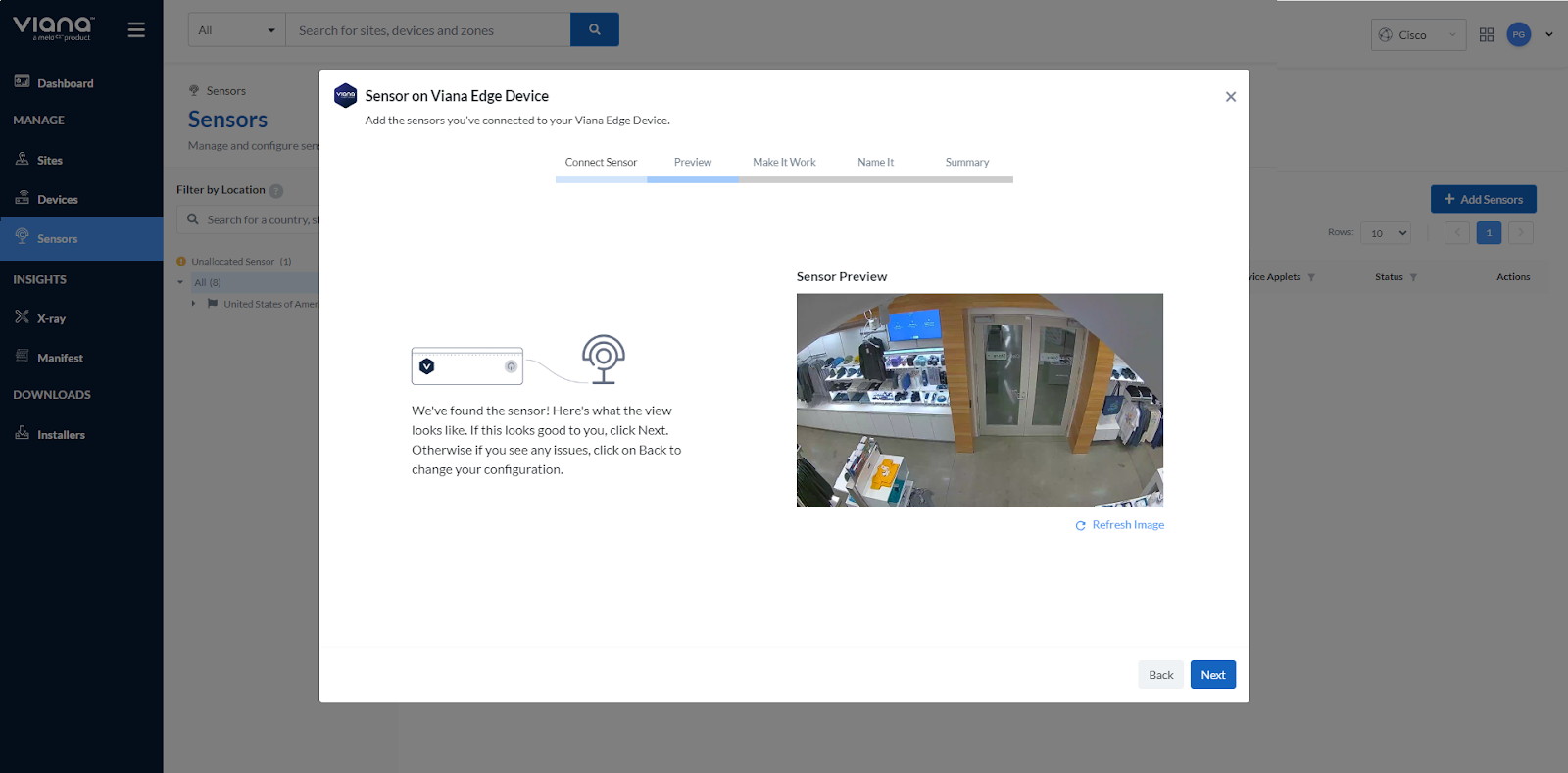The width and height of the screenshot is (1568, 773).
Task: Click the Back button
Action: pos(1160,675)
